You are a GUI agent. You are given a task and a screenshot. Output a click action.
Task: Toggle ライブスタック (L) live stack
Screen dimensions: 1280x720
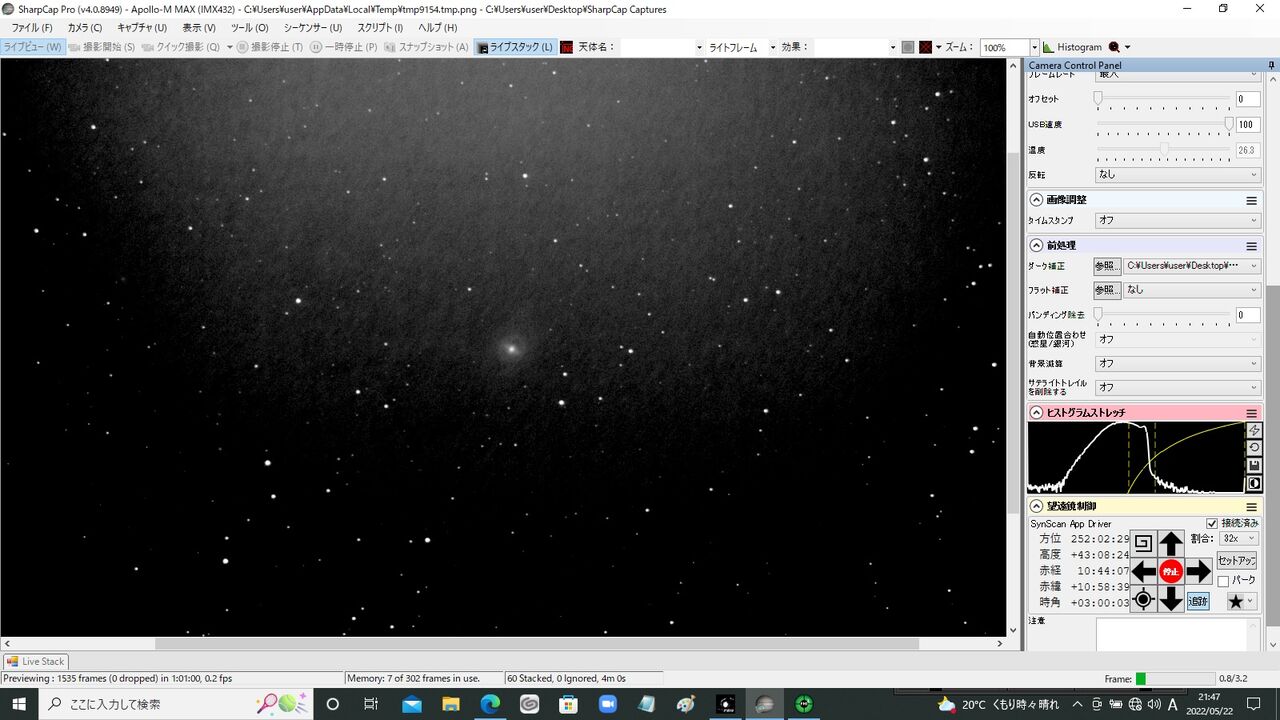point(515,47)
